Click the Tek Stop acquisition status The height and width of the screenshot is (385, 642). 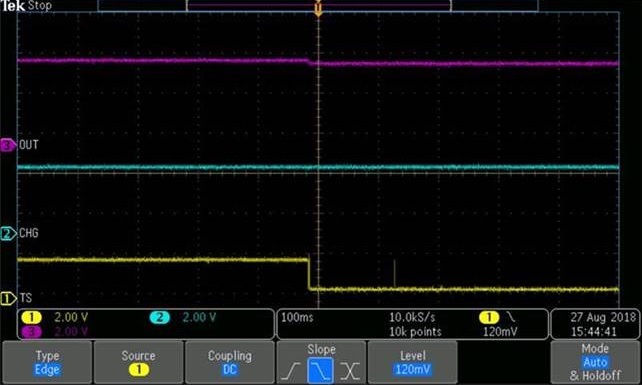point(27,6)
